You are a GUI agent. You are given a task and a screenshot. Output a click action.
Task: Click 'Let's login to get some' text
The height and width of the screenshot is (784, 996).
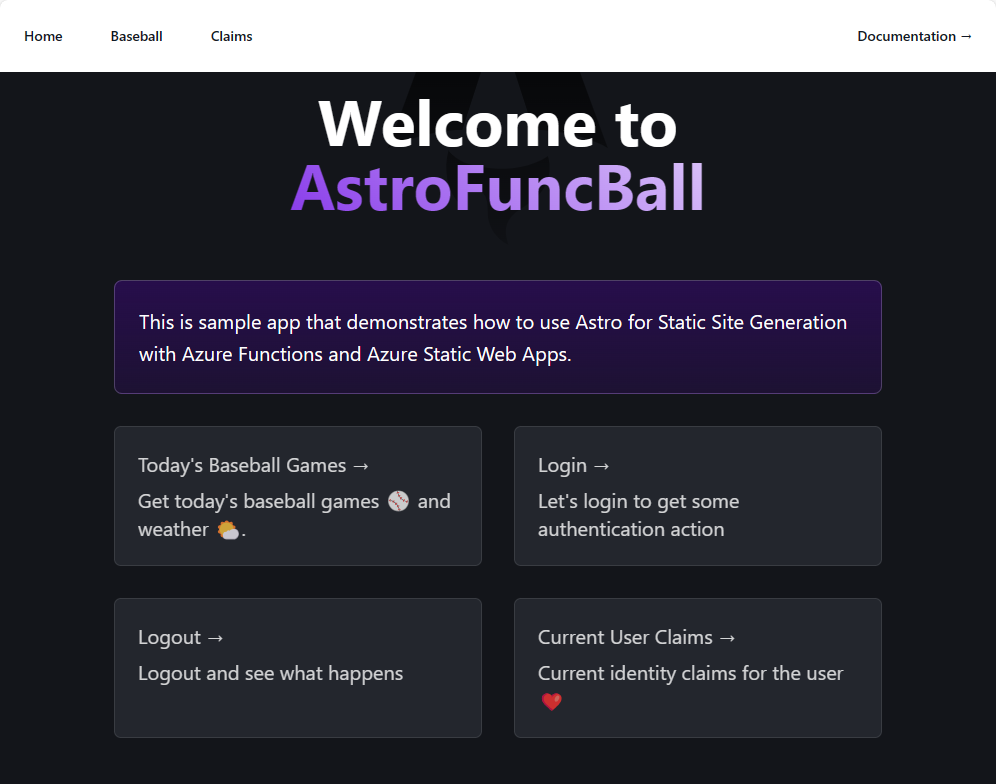point(638,501)
